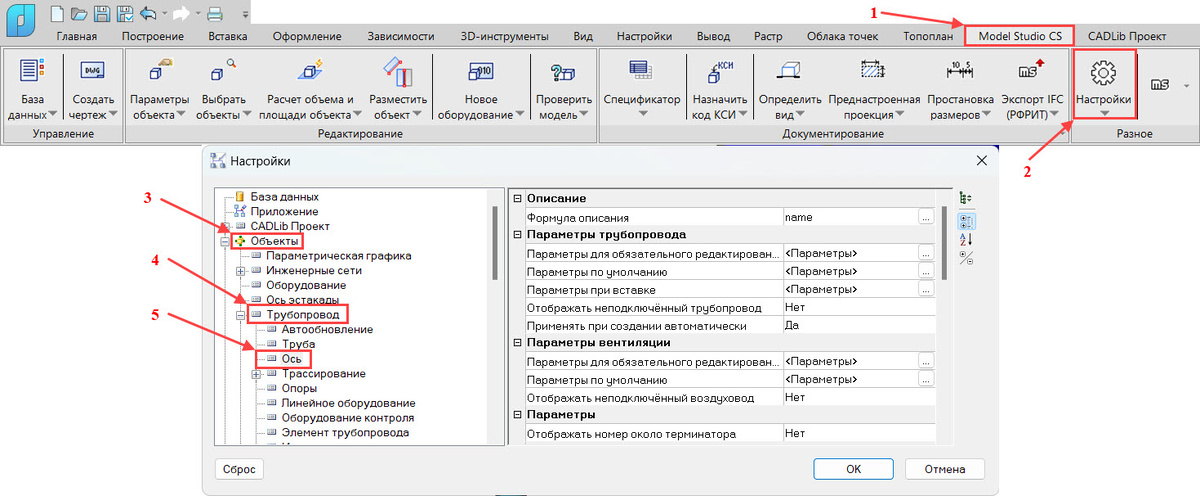Expand the Трассирование tree node
Image resolution: width=1200 pixels, height=496 pixels.
pyautogui.click(x=256, y=374)
